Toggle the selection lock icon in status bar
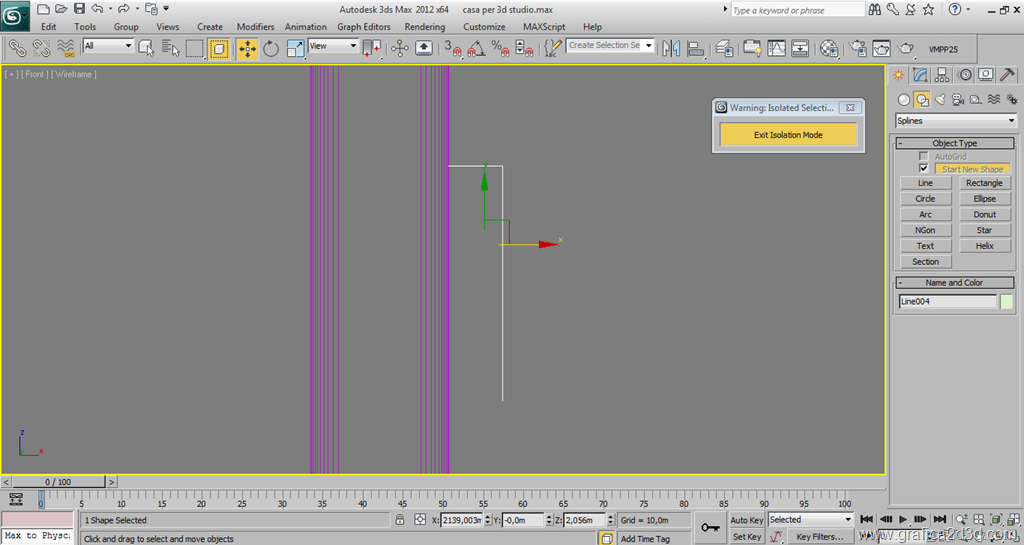 click(400, 520)
